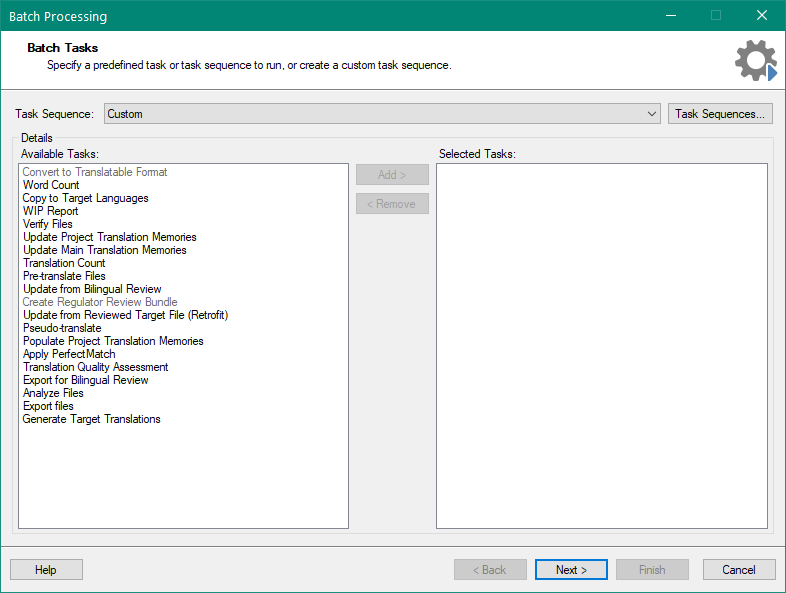786x593 pixels.
Task: Click the Task Sequences... button
Action: pos(720,114)
